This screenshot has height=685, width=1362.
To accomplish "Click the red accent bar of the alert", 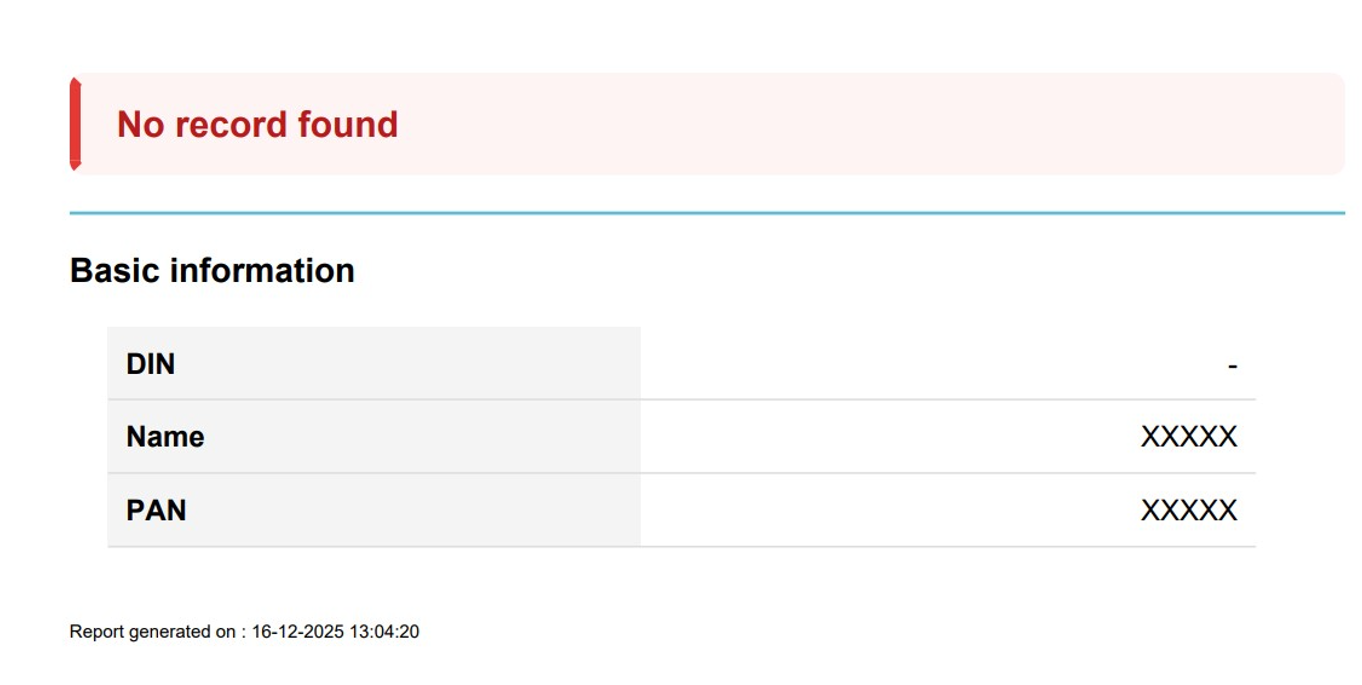I will [x=75, y=124].
